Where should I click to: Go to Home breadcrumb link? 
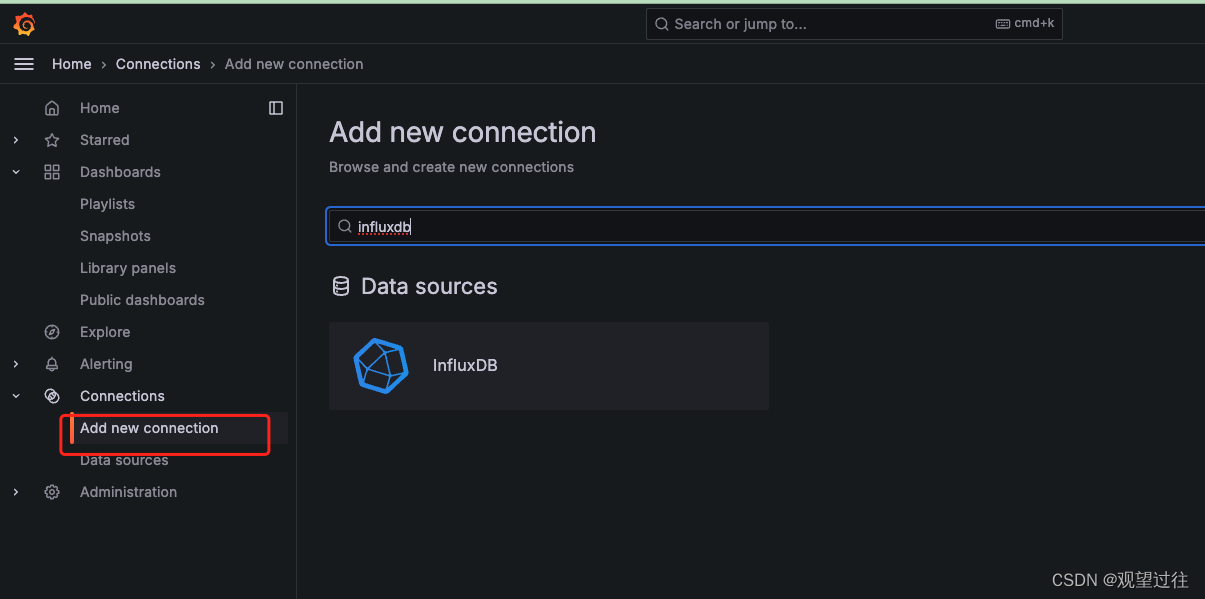[x=72, y=64]
